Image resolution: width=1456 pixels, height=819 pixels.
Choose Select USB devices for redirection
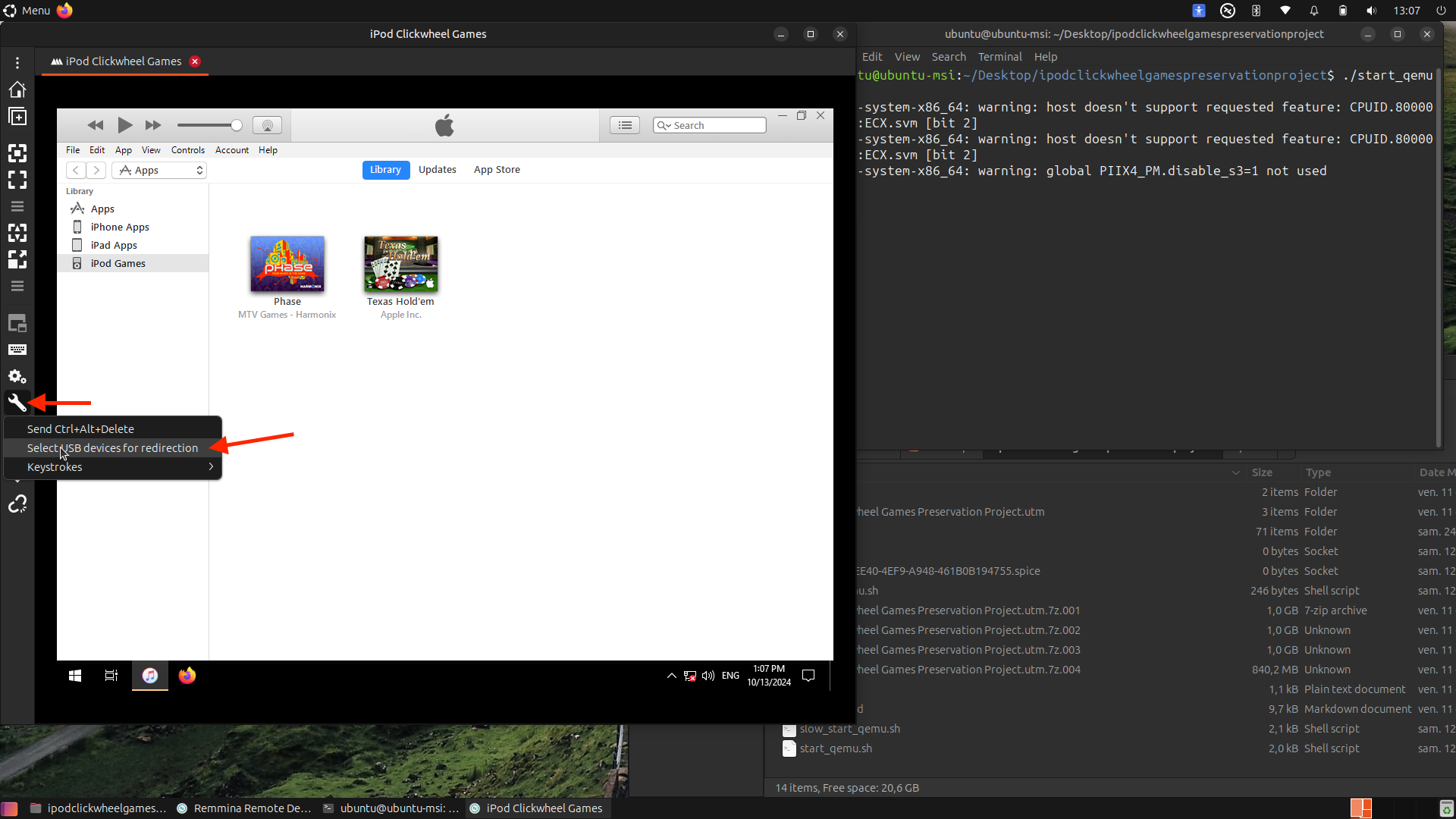pos(111,448)
